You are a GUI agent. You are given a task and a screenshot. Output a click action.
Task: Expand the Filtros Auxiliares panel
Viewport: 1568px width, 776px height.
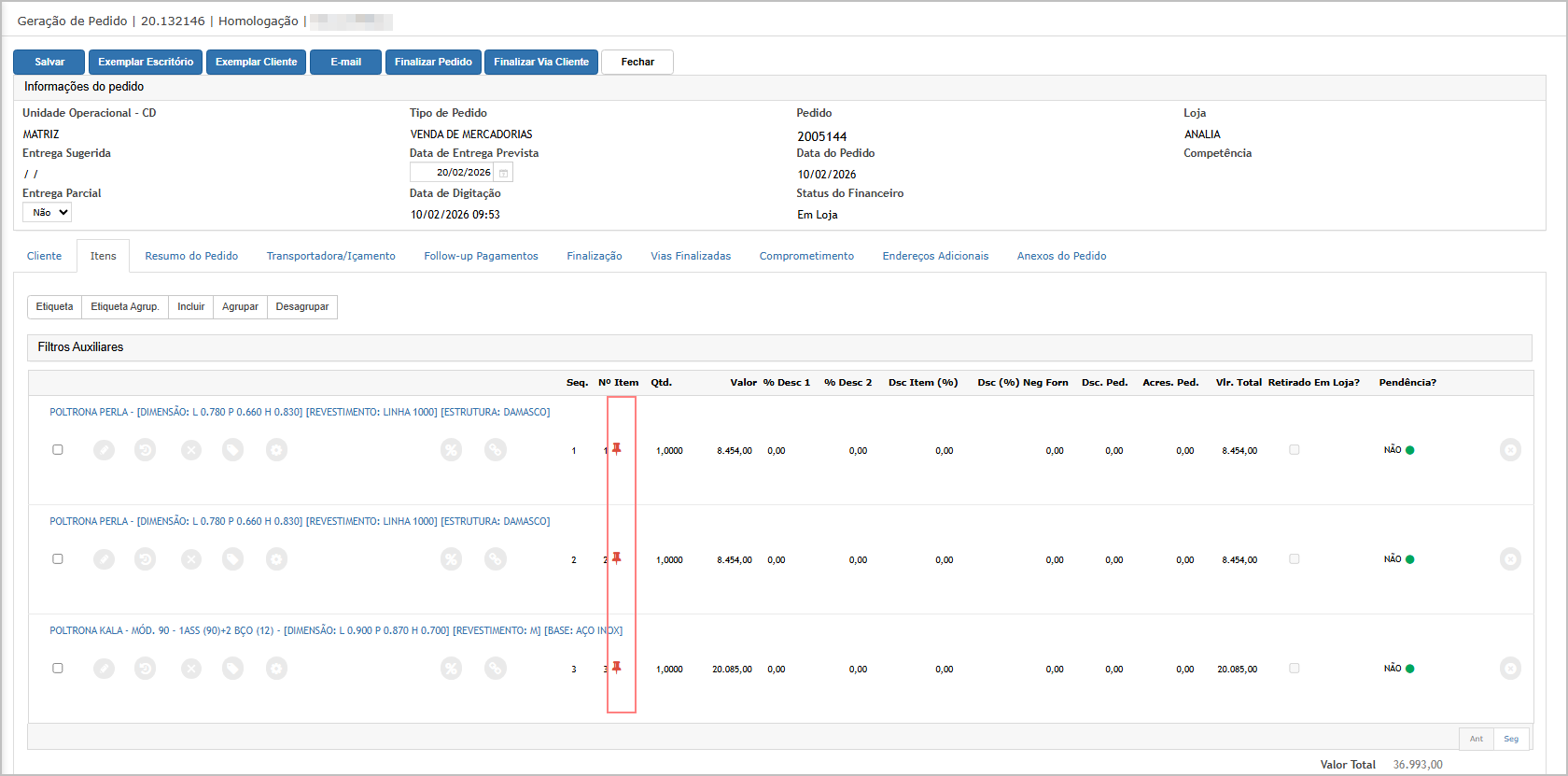click(80, 347)
